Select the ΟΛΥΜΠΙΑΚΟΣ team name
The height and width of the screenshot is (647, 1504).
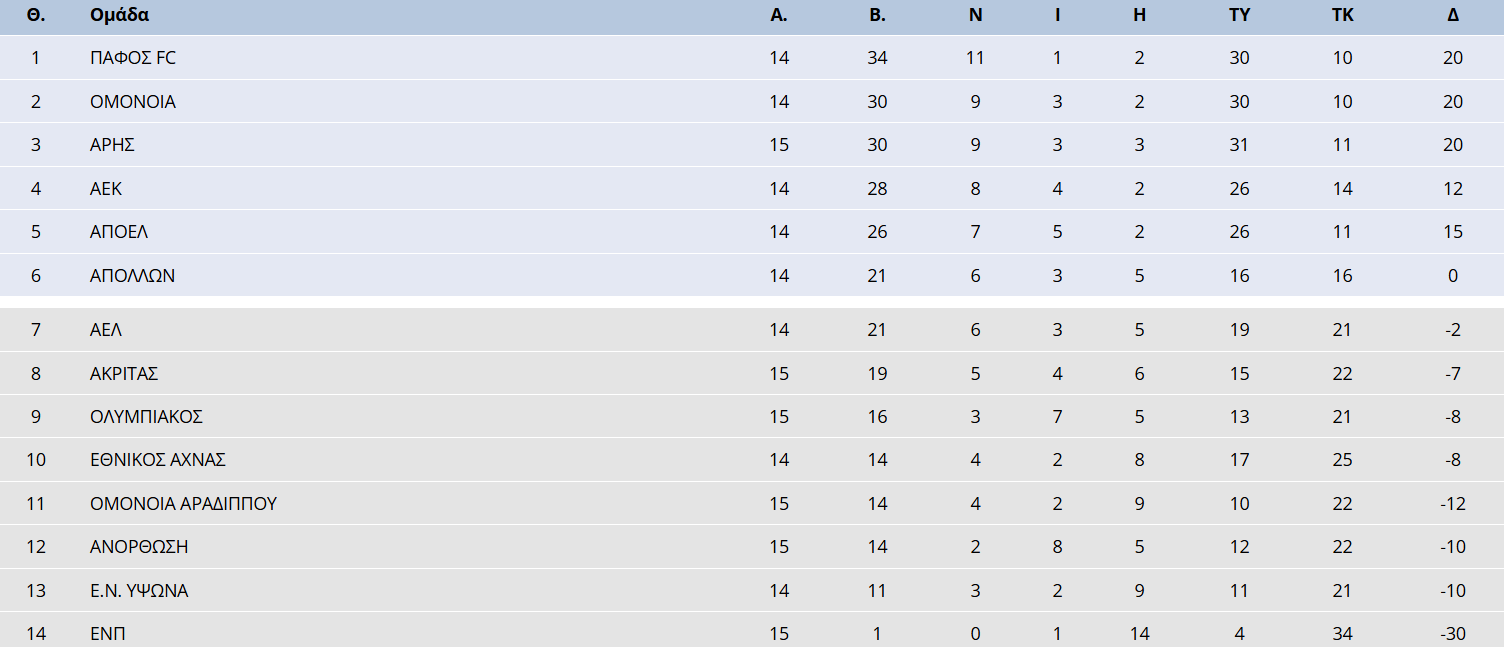click(146, 417)
